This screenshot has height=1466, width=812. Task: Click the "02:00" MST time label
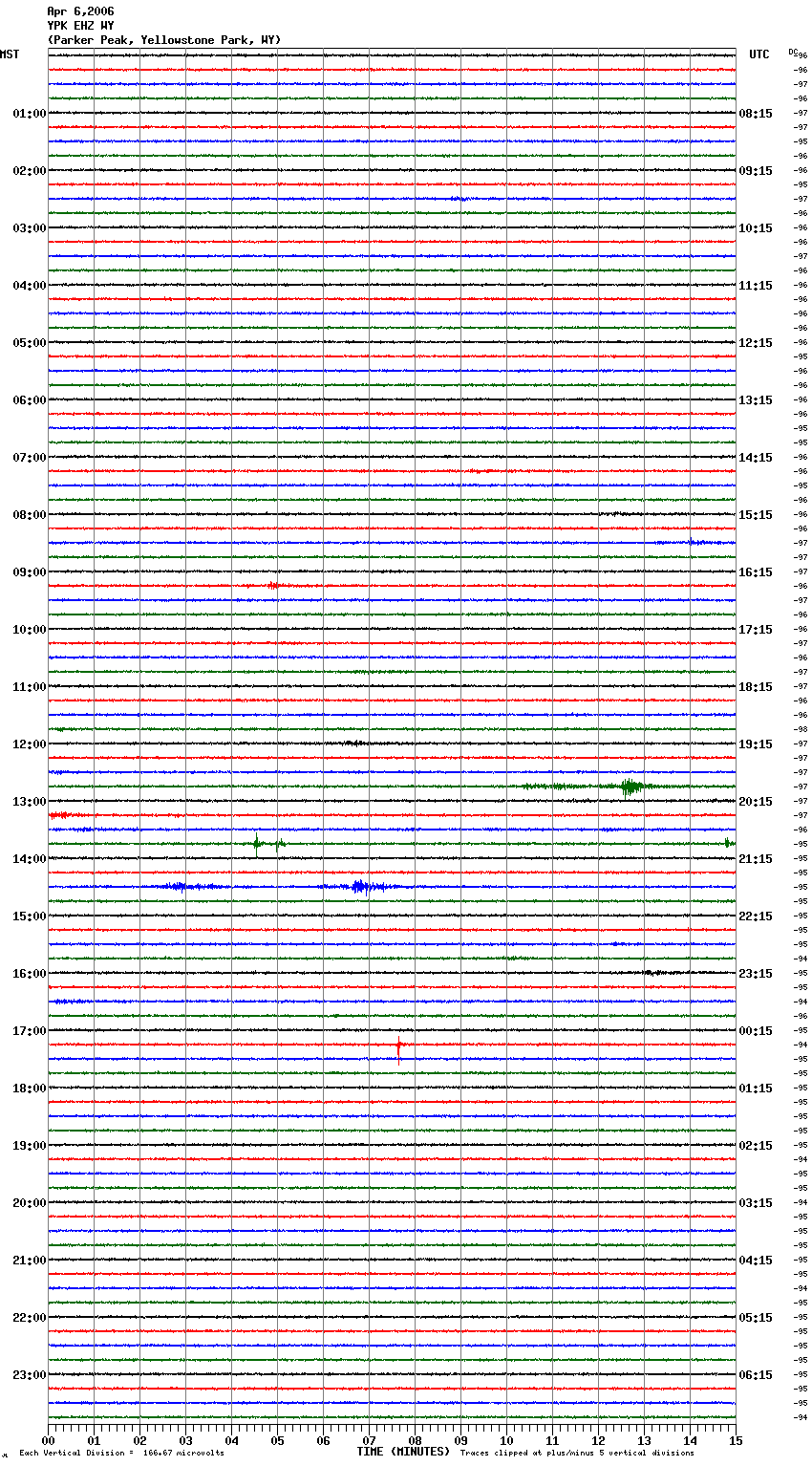(30, 171)
